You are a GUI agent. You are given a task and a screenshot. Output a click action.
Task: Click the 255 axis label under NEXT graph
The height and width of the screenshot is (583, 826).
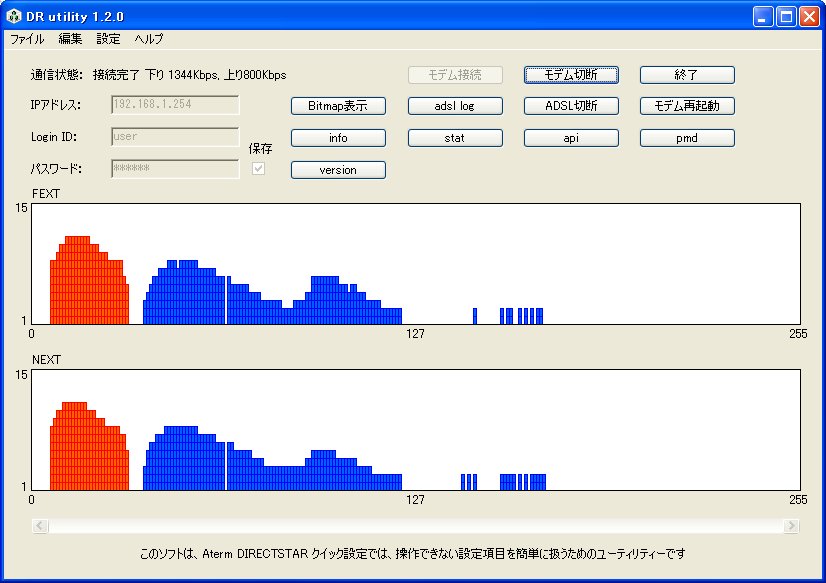(798, 499)
